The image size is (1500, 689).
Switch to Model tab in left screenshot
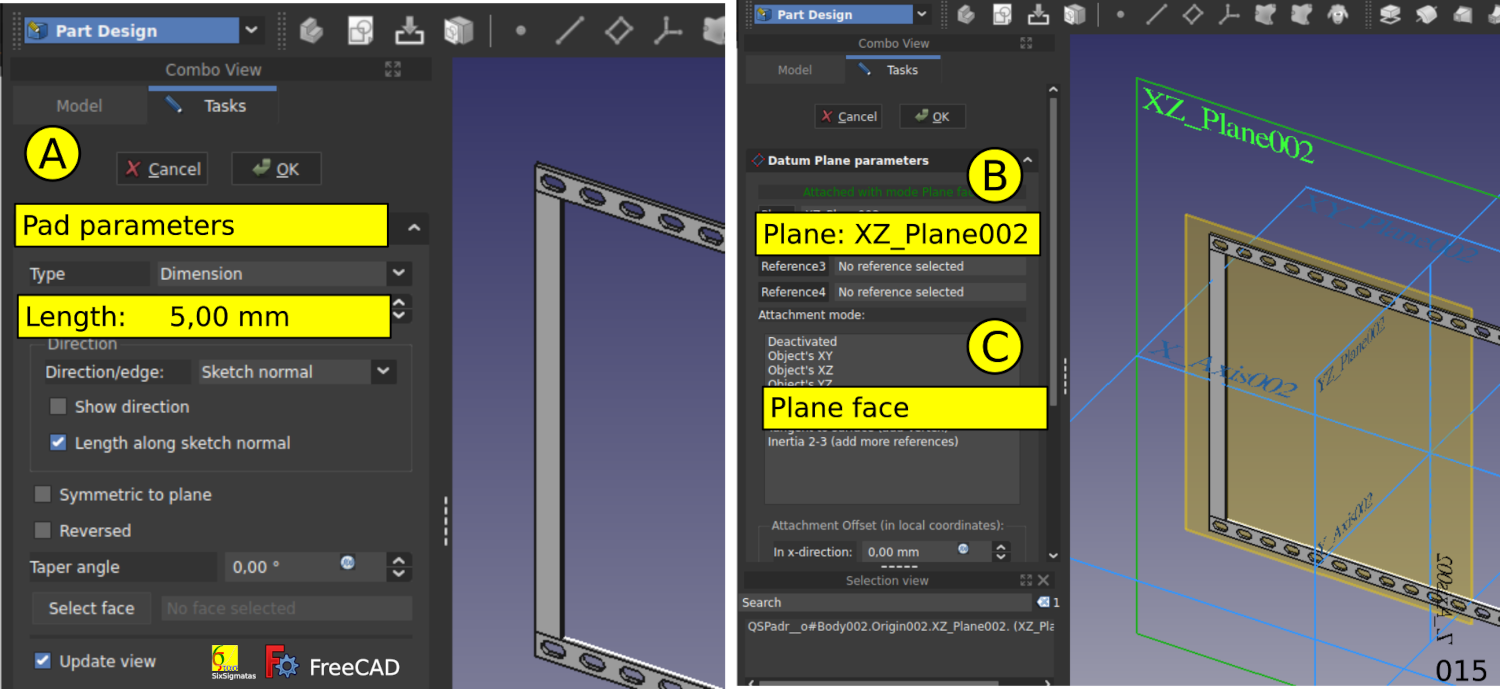[x=79, y=105]
